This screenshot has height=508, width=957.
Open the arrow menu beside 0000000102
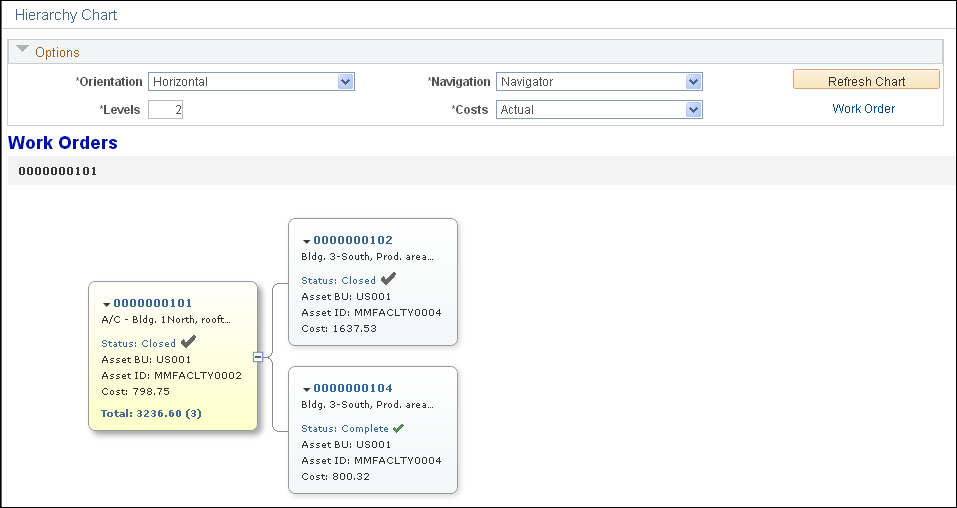306,241
